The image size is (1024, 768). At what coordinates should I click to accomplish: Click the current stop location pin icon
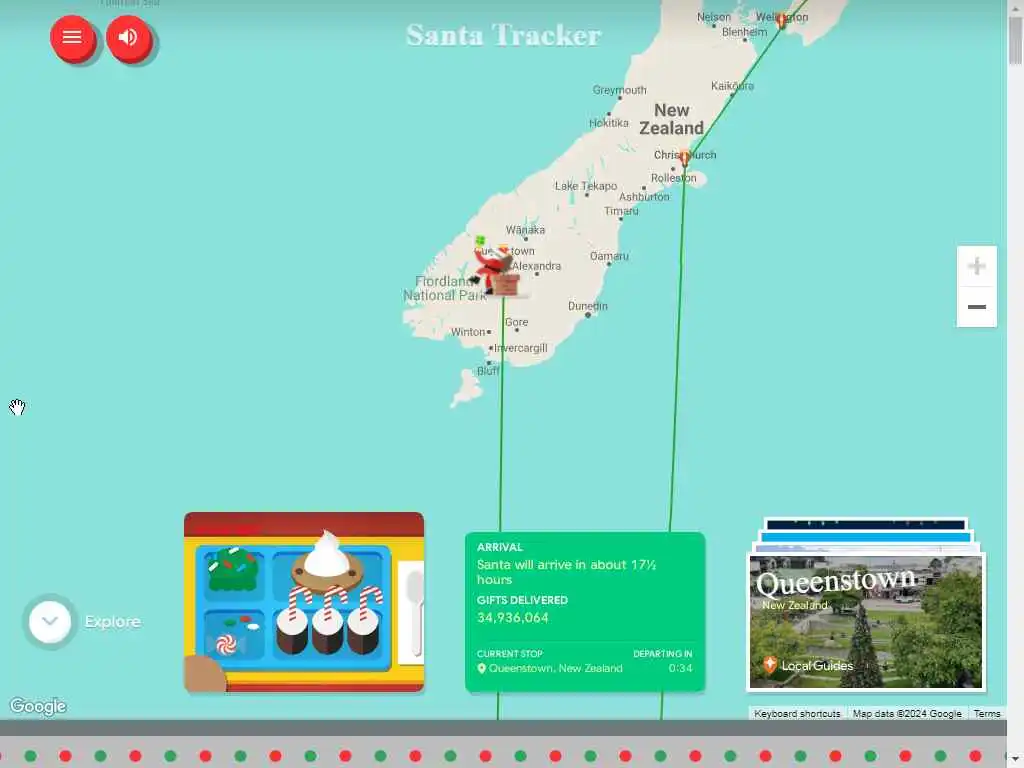click(x=481, y=668)
